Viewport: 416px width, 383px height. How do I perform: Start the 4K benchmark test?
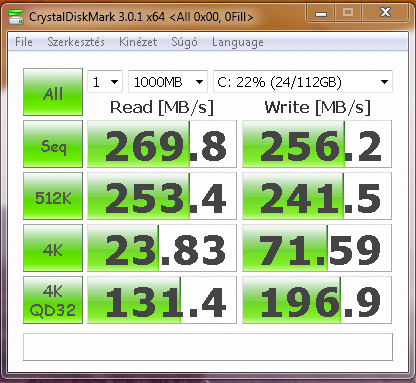coord(53,248)
